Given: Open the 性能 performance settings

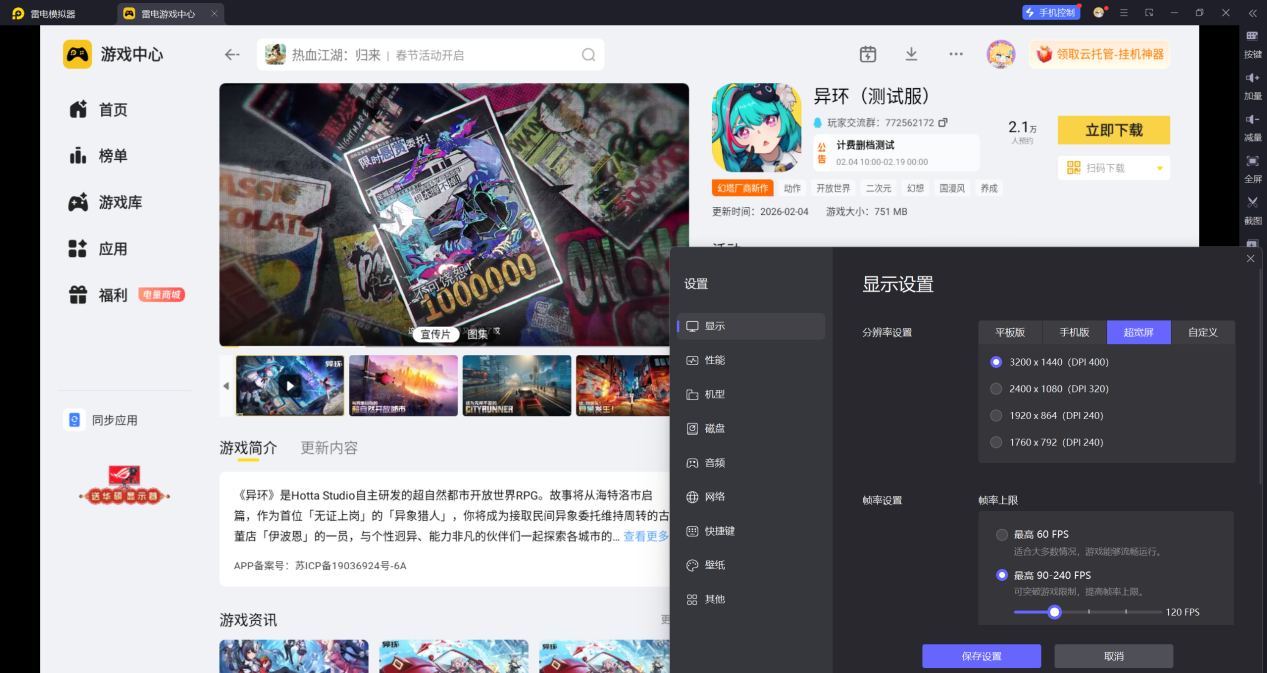Looking at the screenshot, I should (751, 360).
